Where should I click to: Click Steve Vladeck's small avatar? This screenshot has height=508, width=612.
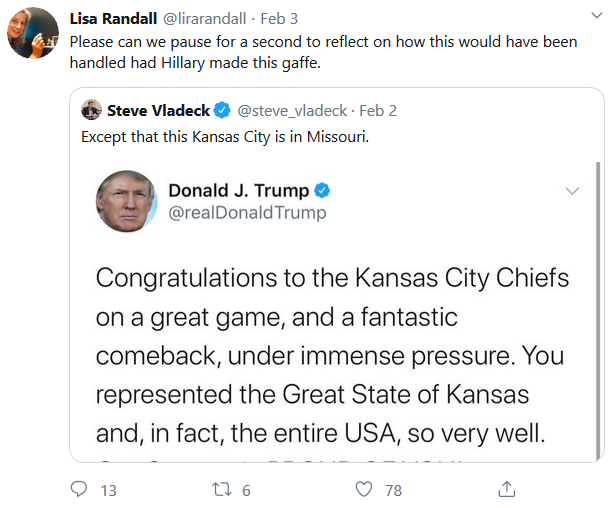pos(91,110)
